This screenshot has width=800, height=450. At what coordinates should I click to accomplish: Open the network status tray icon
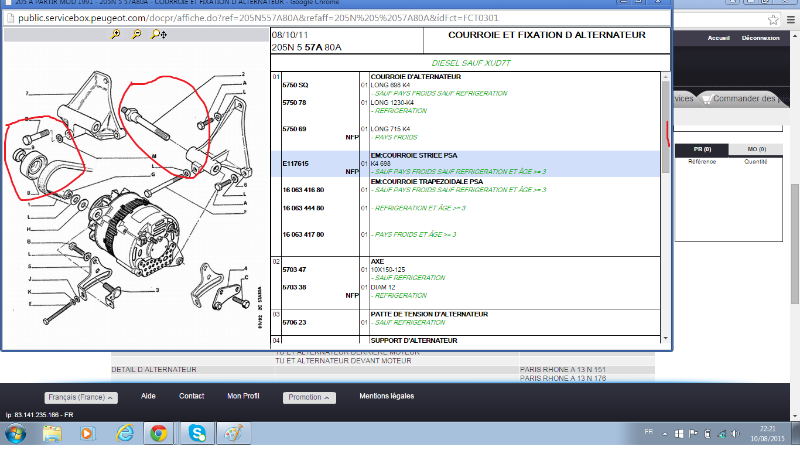722,434
